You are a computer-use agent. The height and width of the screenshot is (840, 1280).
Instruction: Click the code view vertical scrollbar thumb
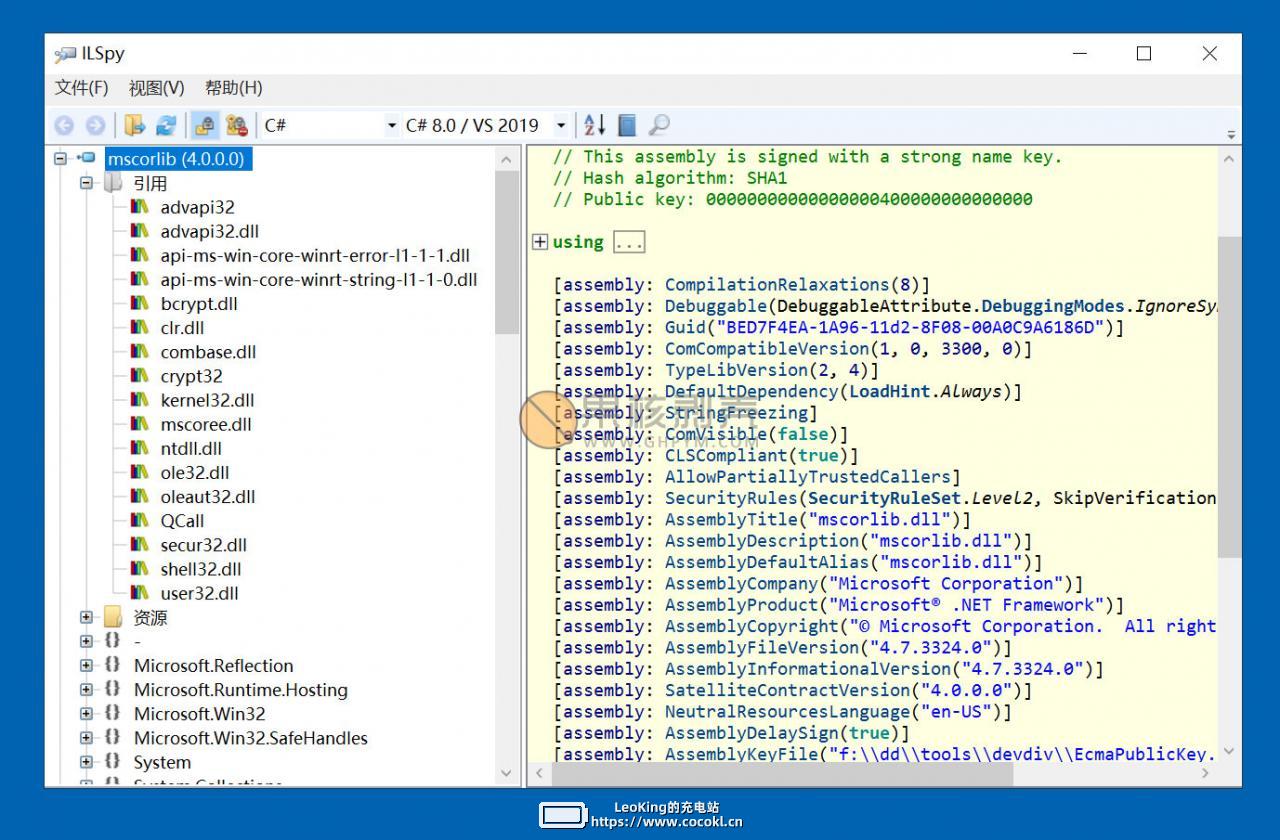(x=1229, y=397)
